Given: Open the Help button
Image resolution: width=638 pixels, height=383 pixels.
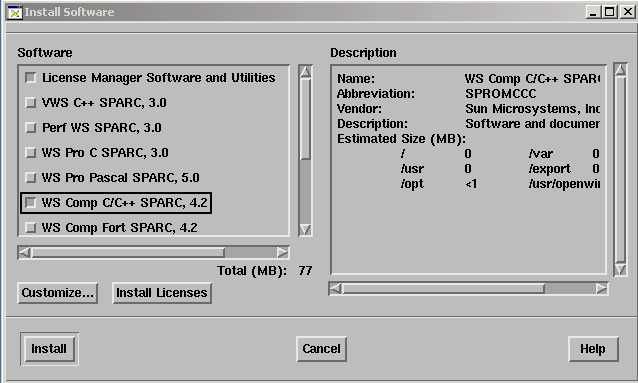Looking at the screenshot, I should point(593,349).
